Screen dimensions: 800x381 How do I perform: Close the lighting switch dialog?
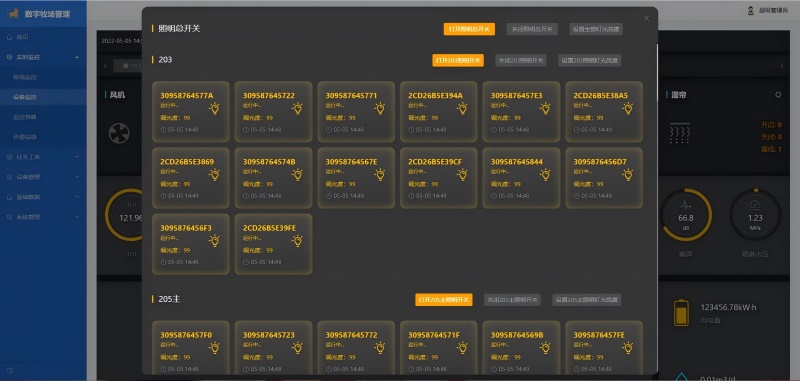click(646, 18)
